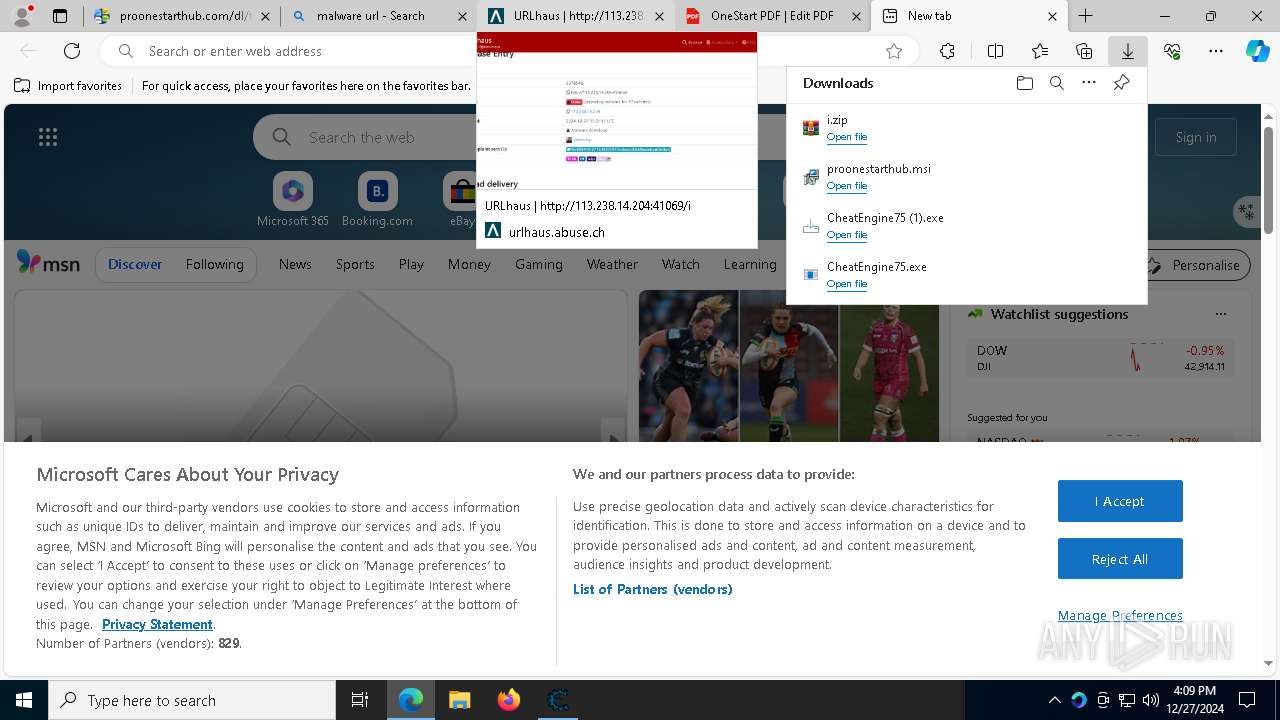Click the Sign in button
Image resolution: width=1280 pixels, height=720 pixels.
[1196, 137]
